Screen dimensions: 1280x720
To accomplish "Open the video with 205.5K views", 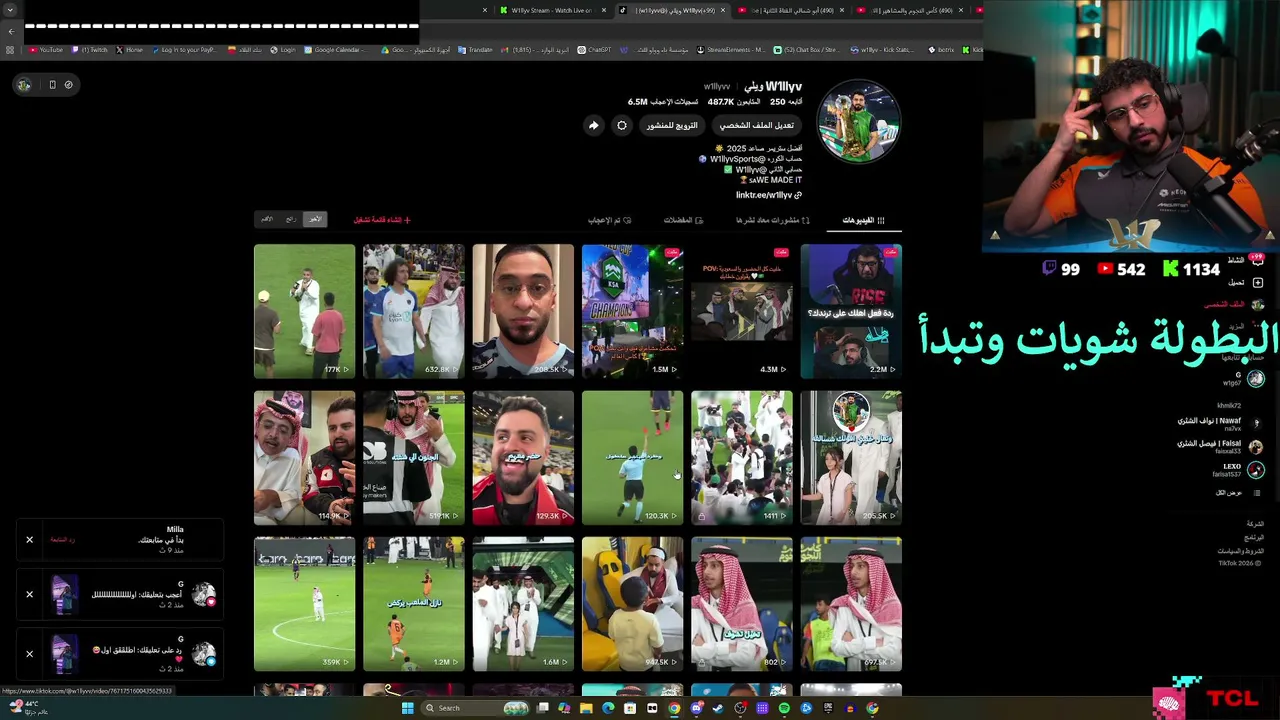I will pyautogui.click(x=851, y=457).
